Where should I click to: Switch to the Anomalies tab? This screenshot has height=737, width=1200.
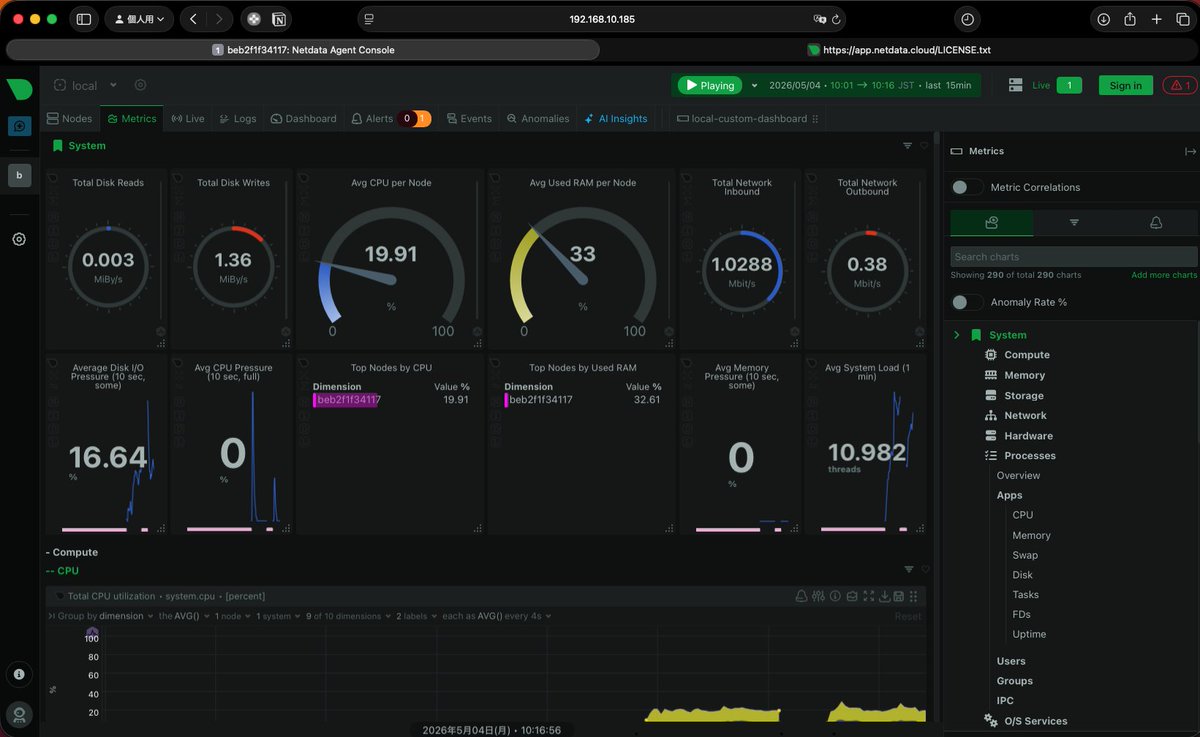click(x=537, y=118)
